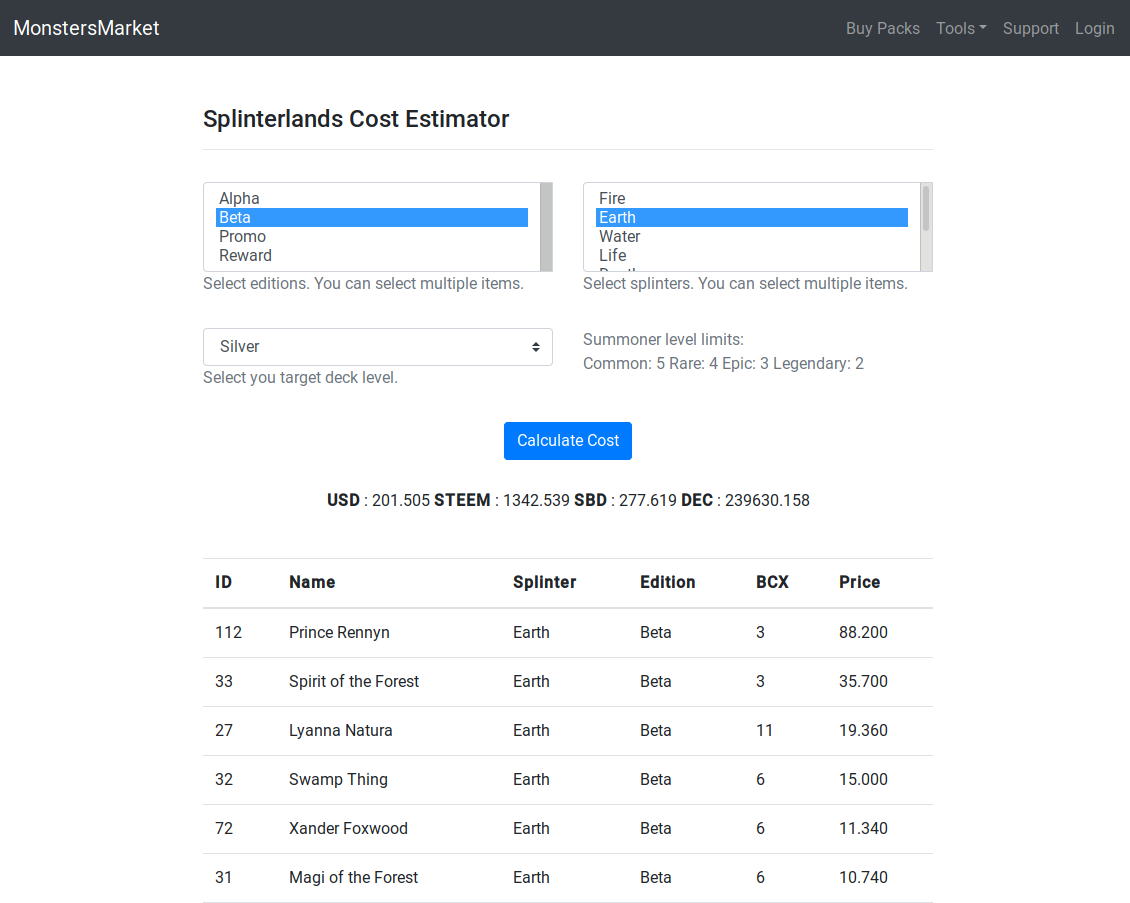Viewport: 1130px width, 903px height.
Task: Click the Calculate Cost button
Action: click(568, 441)
